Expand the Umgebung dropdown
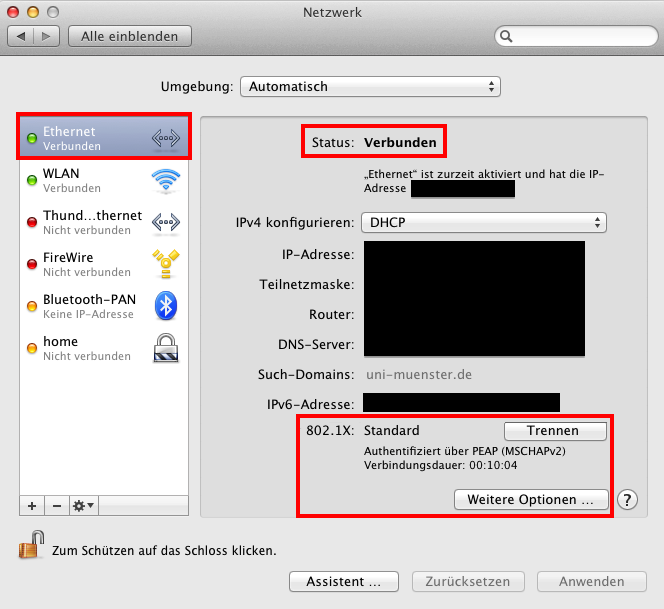 (370, 87)
